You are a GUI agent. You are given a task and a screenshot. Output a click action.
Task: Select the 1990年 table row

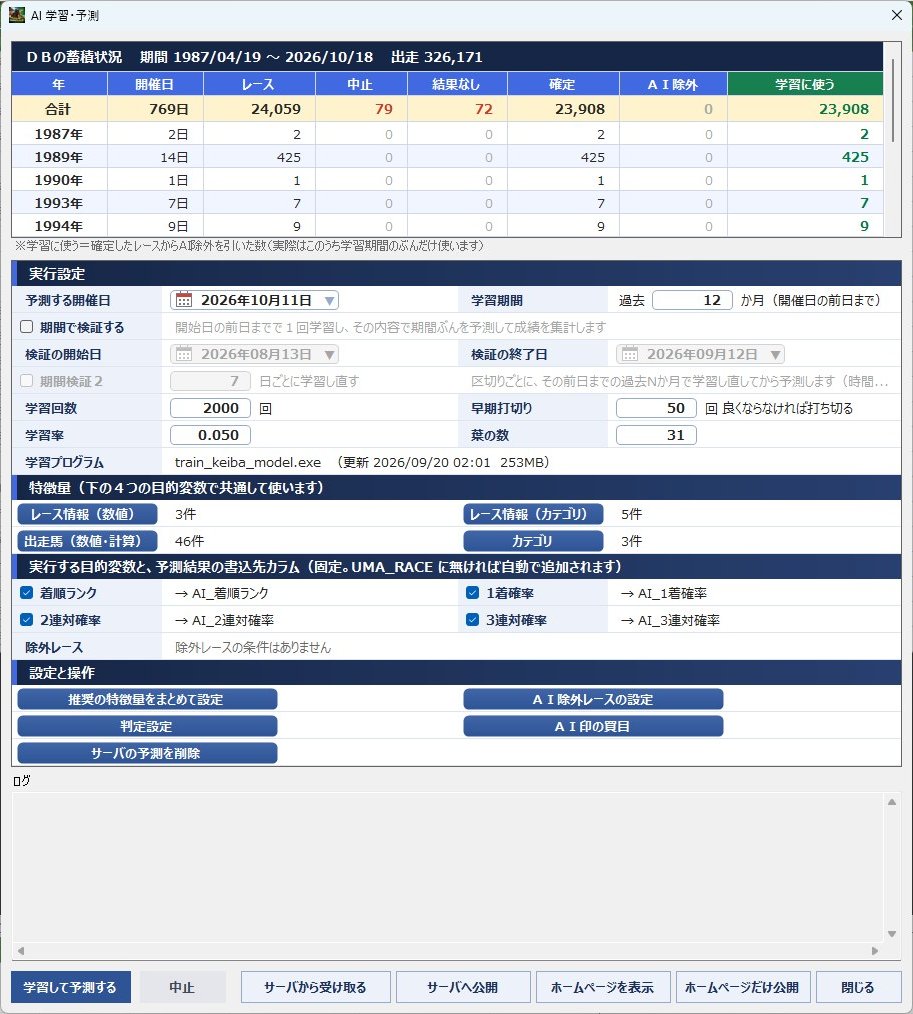(447, 180)
